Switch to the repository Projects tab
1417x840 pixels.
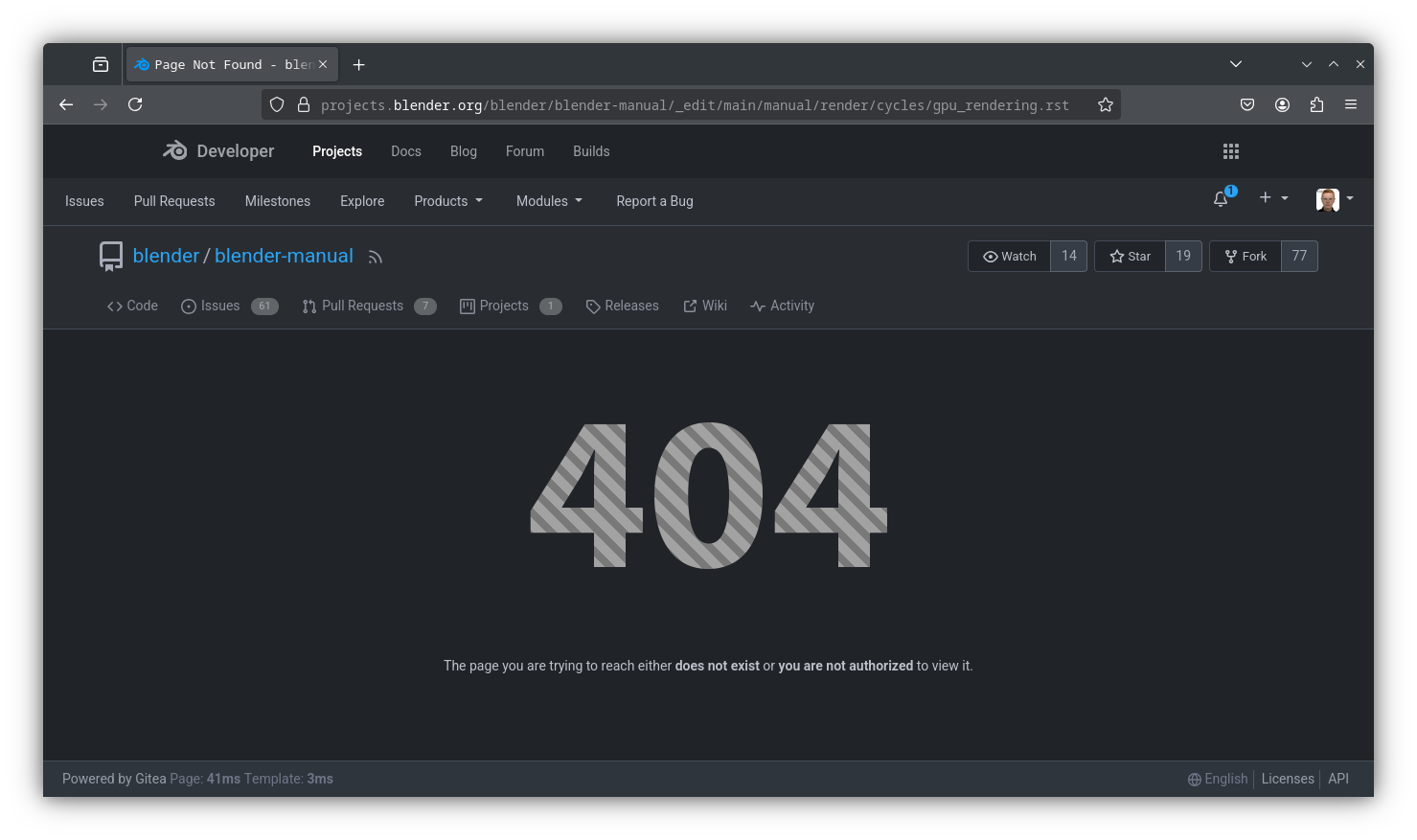tap(511, 306)
